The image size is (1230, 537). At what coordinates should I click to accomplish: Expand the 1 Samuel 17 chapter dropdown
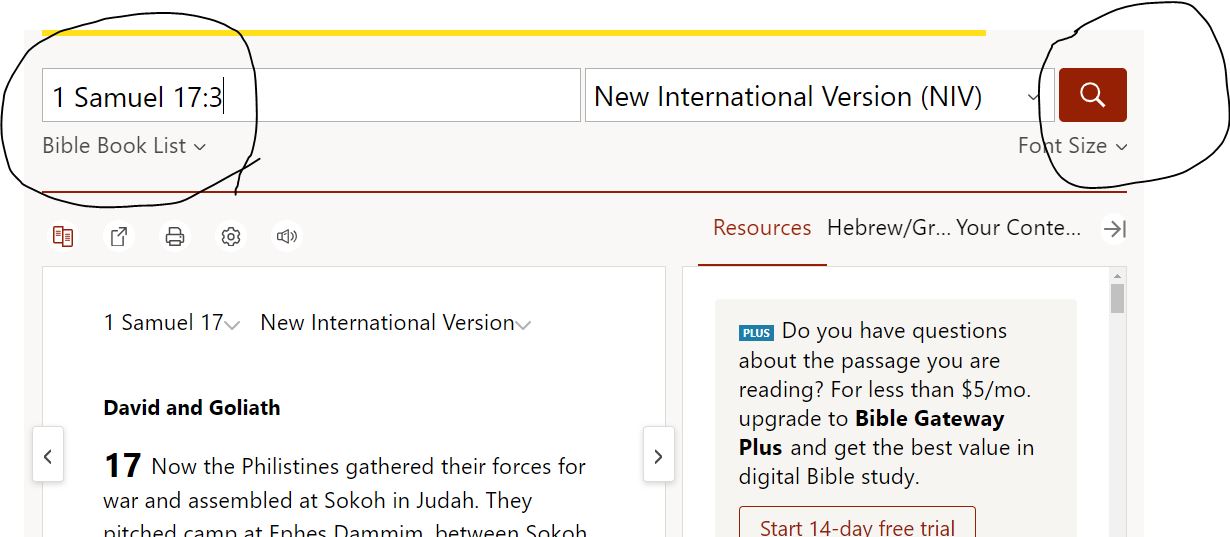pyautogui.click(x=171, y=323)
